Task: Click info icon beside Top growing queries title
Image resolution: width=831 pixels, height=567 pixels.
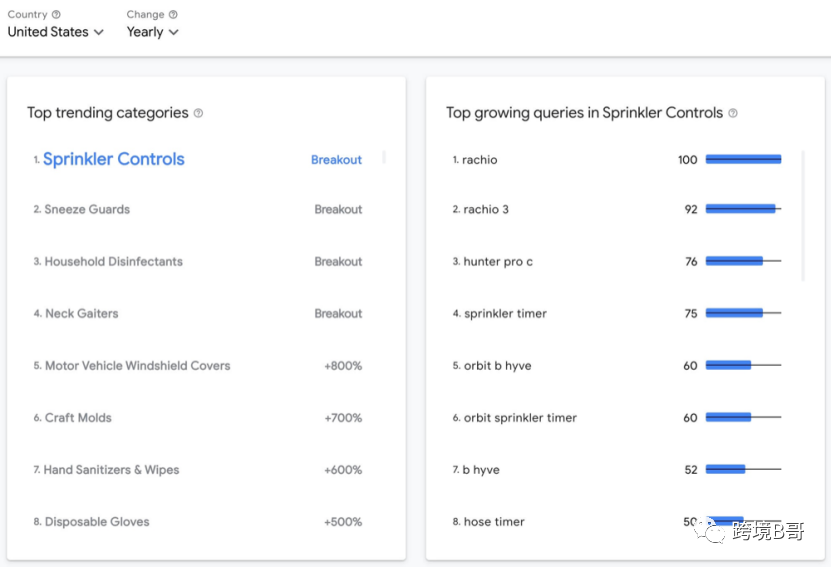Action: click(x=733, y=113)
